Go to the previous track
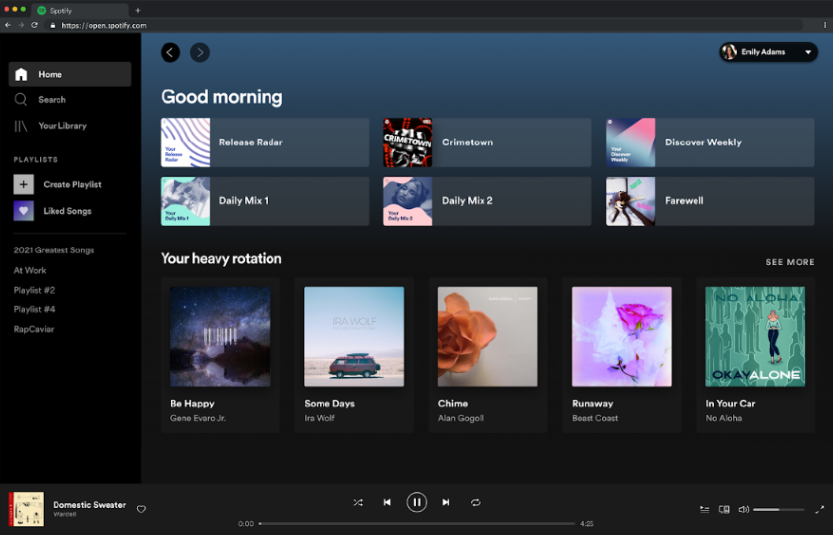 387,502
